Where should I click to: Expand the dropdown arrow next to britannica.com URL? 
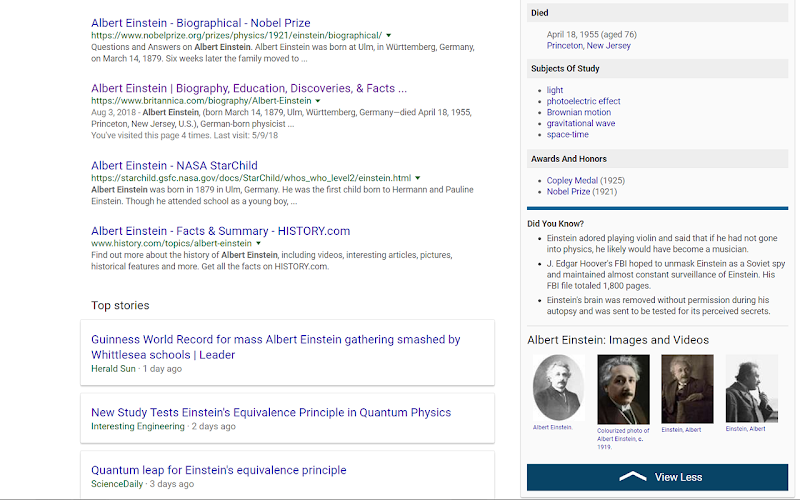(318, 101)
